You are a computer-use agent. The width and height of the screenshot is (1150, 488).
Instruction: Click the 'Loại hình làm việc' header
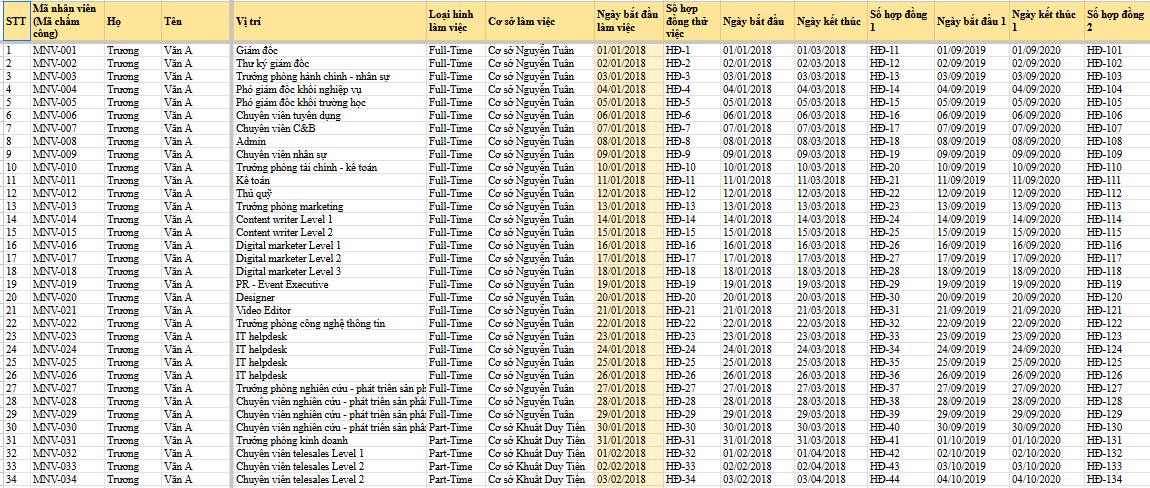tap(456, 21)
